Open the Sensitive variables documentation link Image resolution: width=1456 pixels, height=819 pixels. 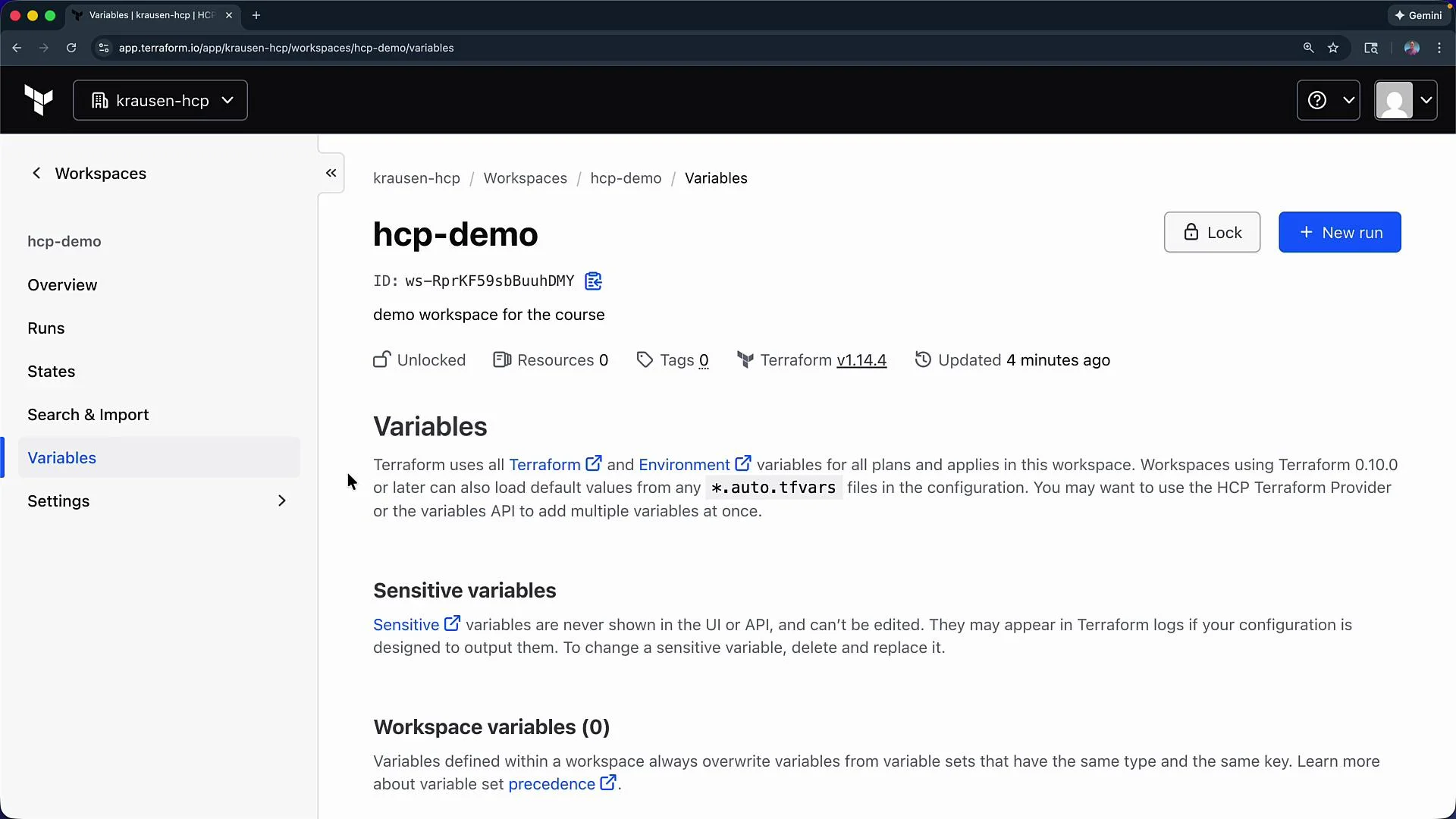[x=416, y=625]
